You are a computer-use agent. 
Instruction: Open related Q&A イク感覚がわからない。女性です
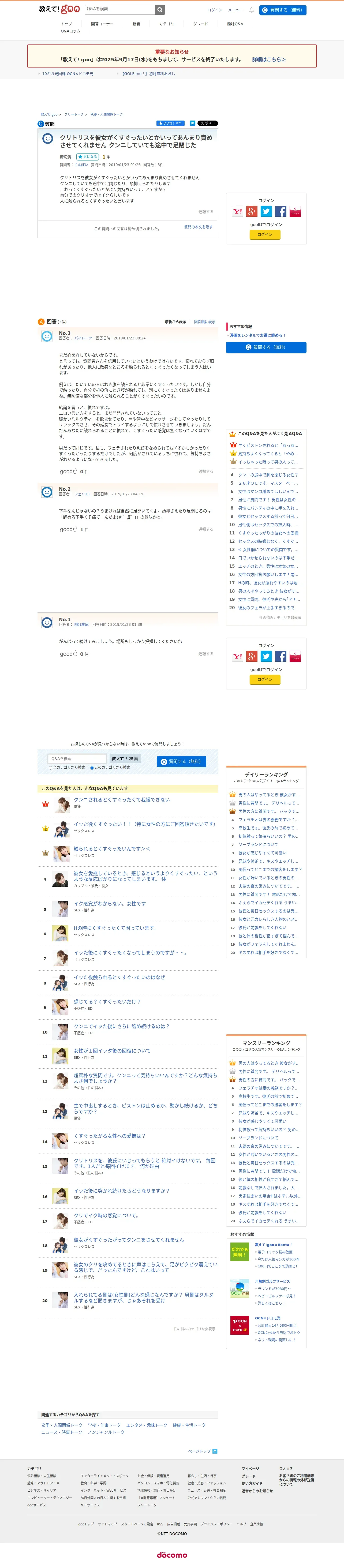click(110, 903)
